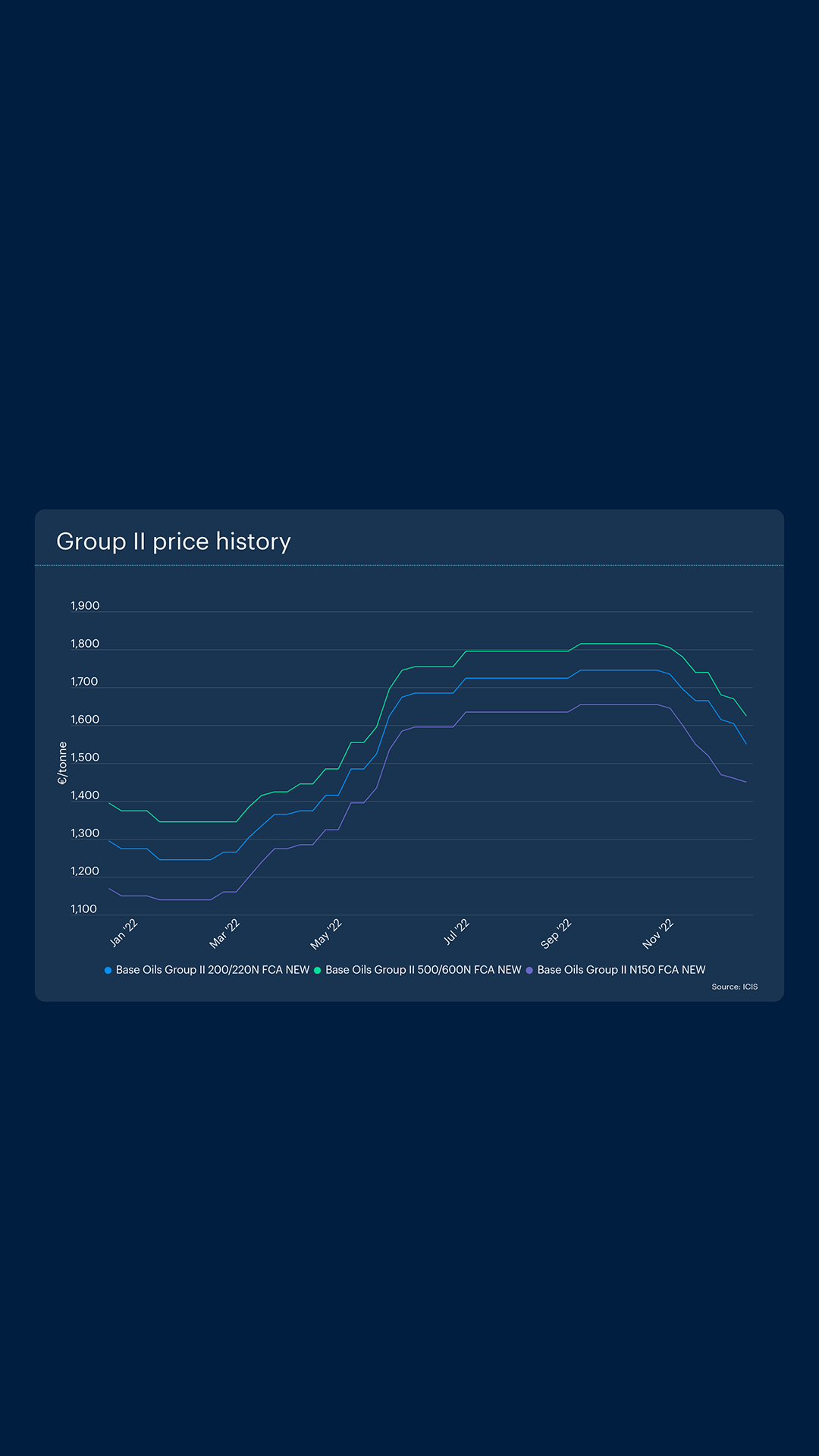Toggle the Base Oils Group II 200/220N series label
Image resolution: width=819 pixels, height=1456 pixels.
point(212,970)
